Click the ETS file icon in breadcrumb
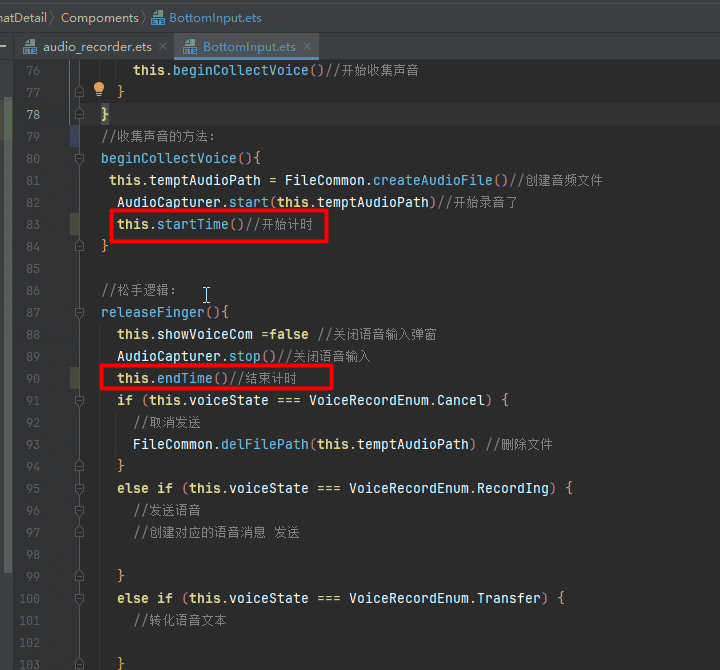Screen dimensions: 720x670 coord(157,17)
